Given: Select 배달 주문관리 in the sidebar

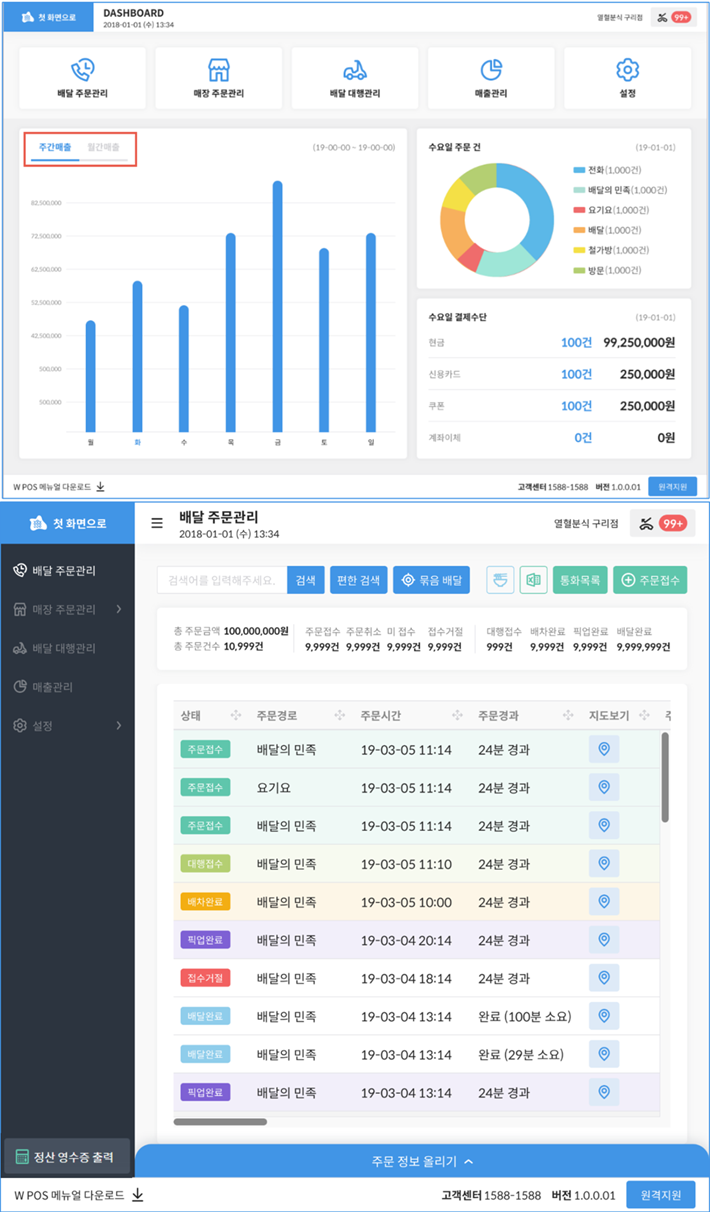Looking at the screenshot, I should pyautogui.click(x=67, y=571).
